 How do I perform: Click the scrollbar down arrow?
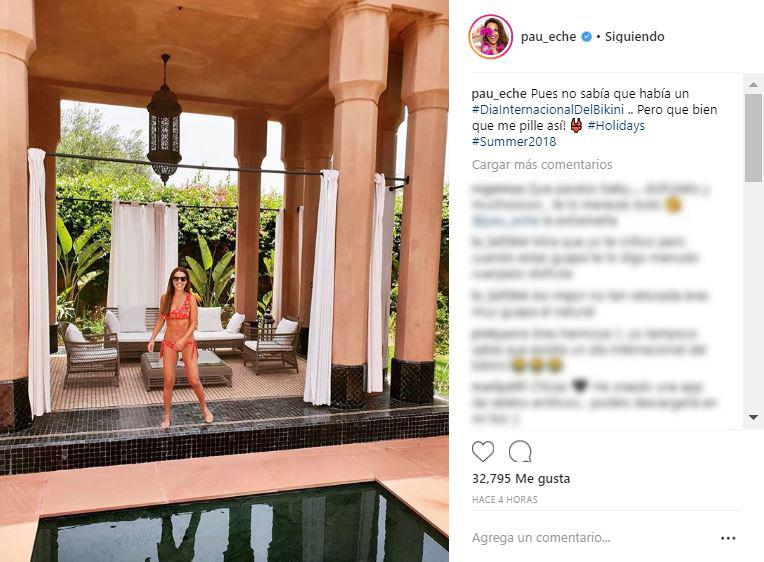tap(753, 417)
